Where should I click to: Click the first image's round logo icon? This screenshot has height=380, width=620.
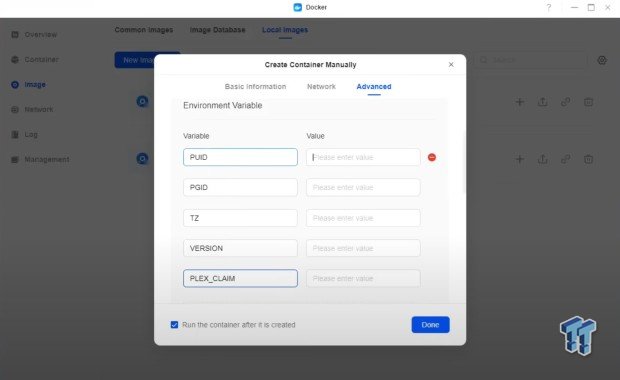(x=142, y=102)
